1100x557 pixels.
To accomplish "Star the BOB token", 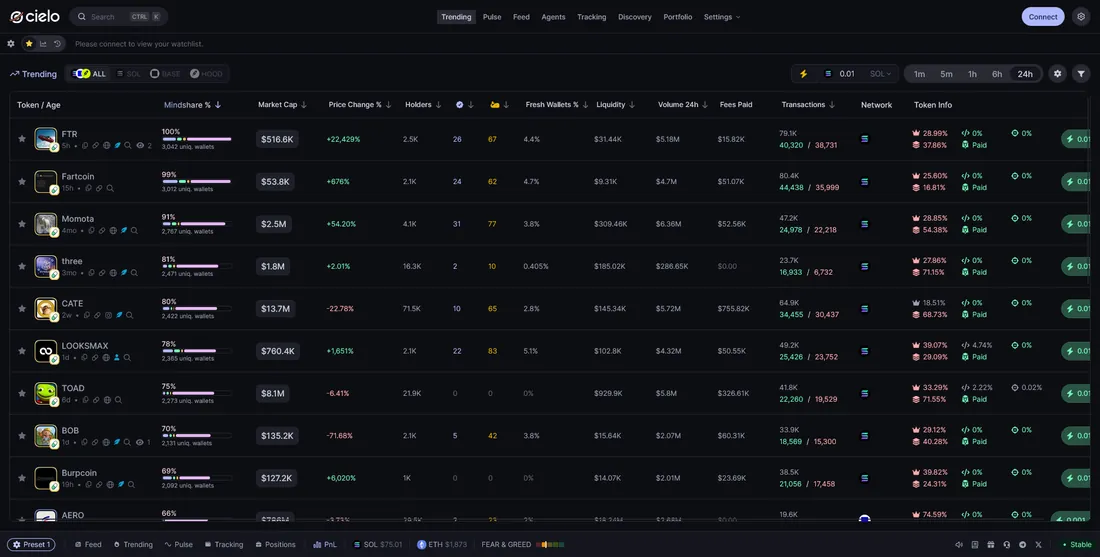I will click(22, 436).
